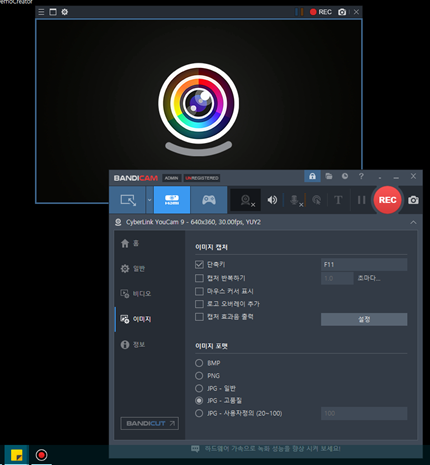The height and width of the screenshot is (465, 430).
Task: Open the scheduled recording clock icon
Action: tap(345, 176)
